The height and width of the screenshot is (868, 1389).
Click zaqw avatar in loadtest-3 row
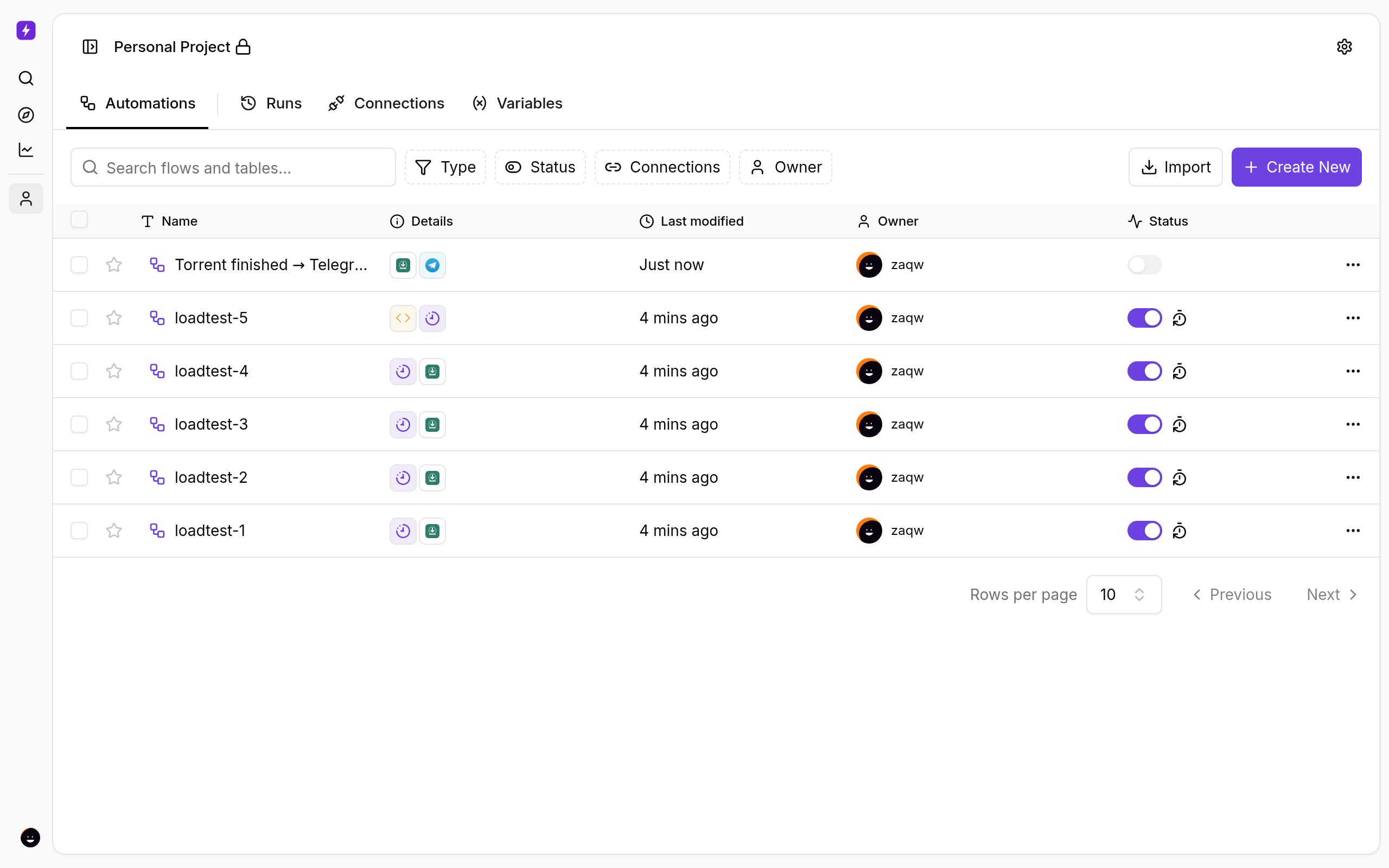[x=869, y=424]
